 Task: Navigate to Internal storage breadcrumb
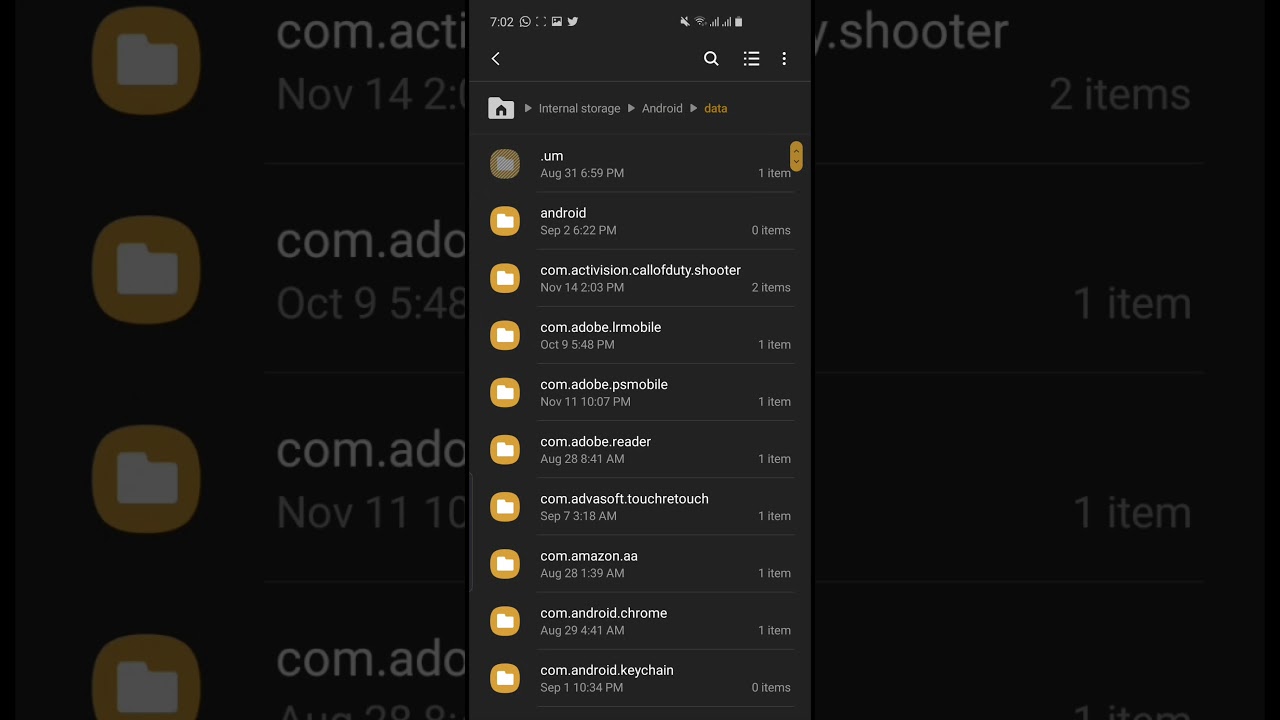(579, 108)
